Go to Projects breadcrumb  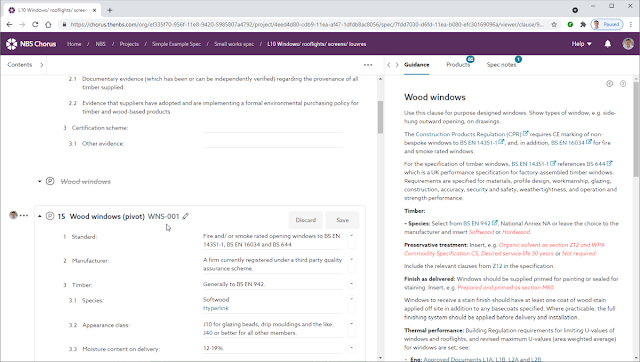pos(129,44)
